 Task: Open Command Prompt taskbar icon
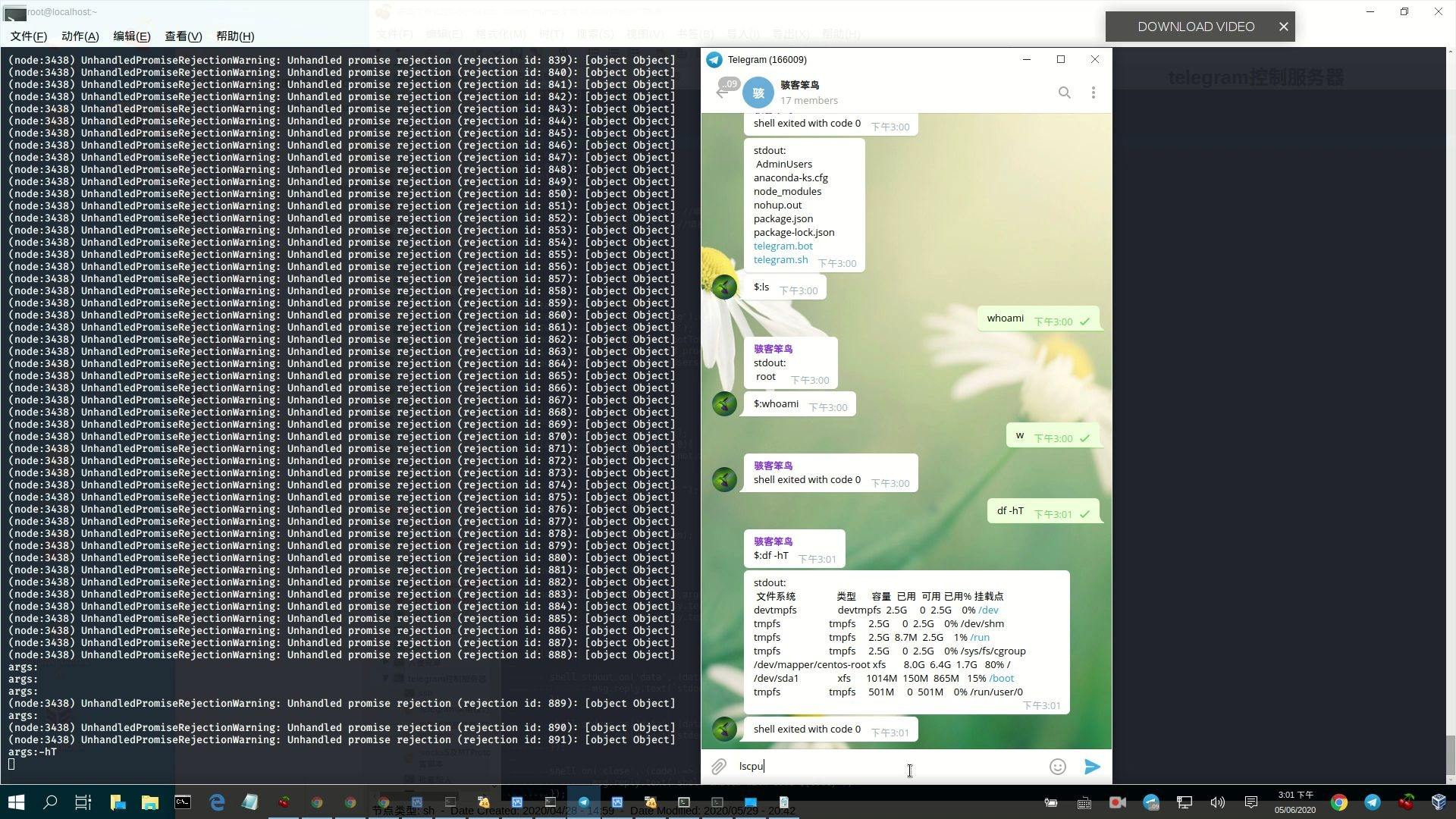point(183,802)
